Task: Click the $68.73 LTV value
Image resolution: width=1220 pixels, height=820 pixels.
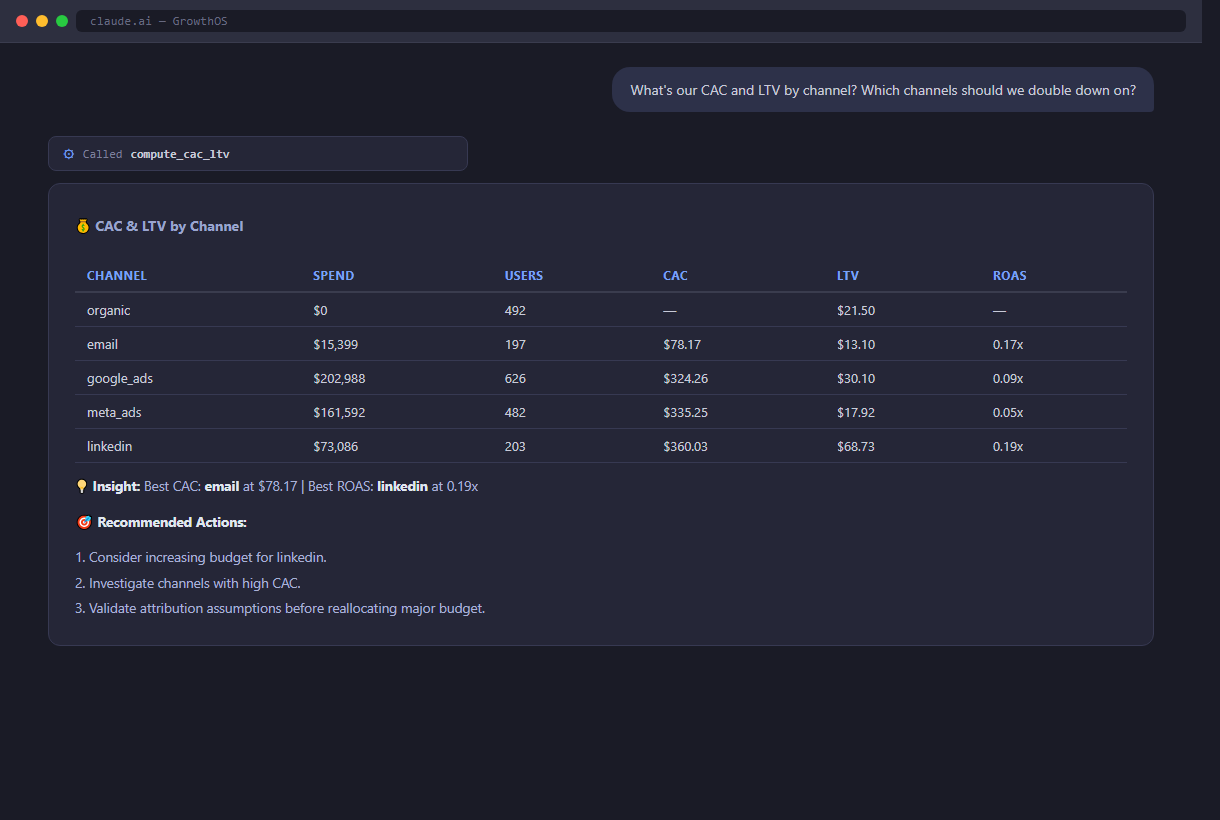Action: 856,446
